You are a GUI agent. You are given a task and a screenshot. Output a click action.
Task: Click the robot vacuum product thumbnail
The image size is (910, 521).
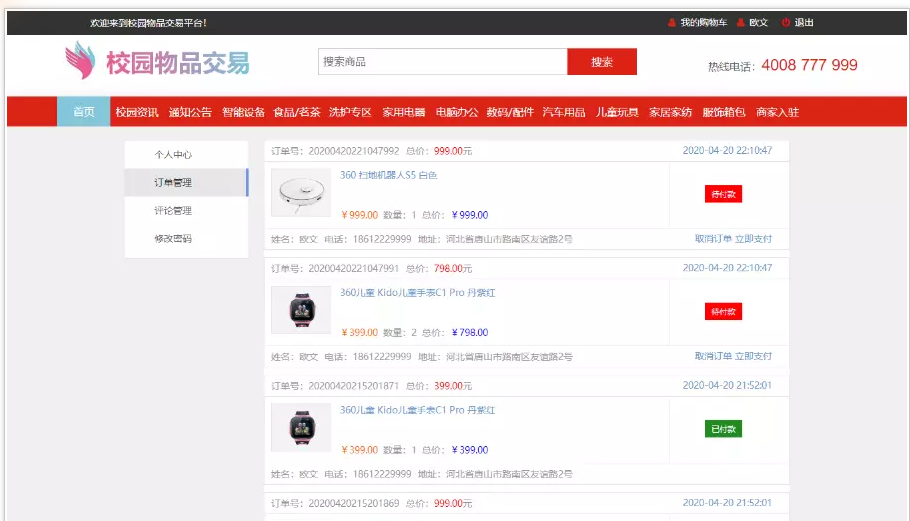point(301,193)
